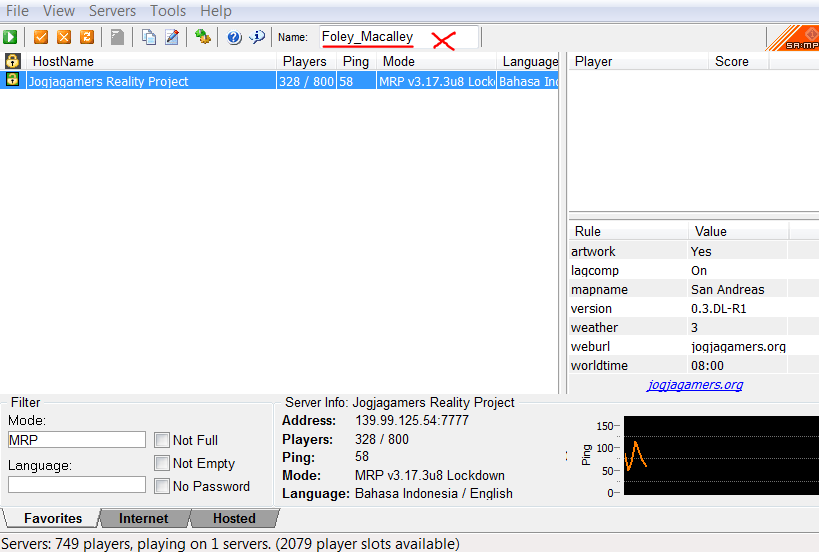
Task: Sort by the Players column header
Action: (307, 61)
